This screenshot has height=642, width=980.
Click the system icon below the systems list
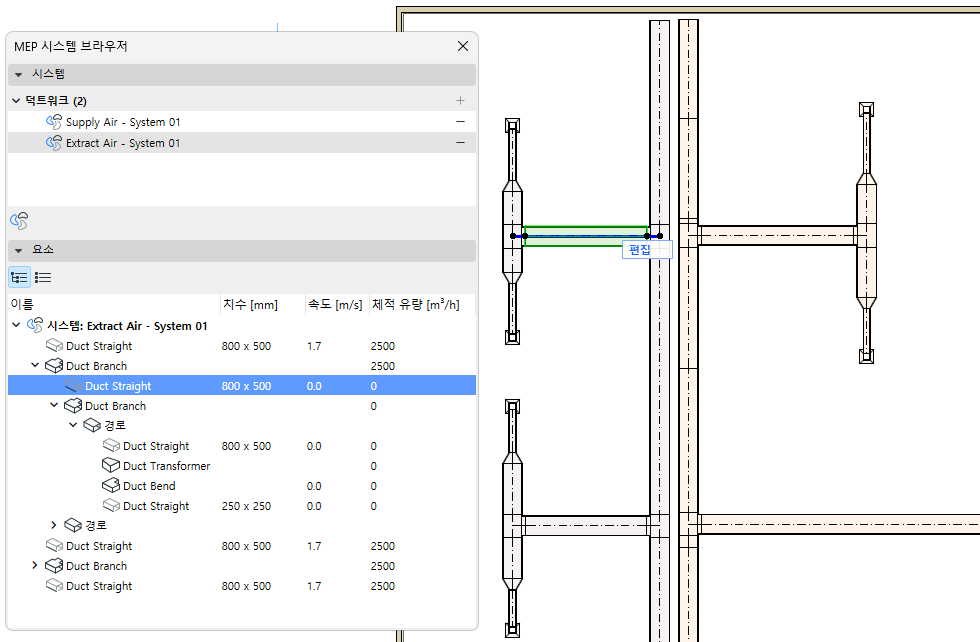coord(19,220)
